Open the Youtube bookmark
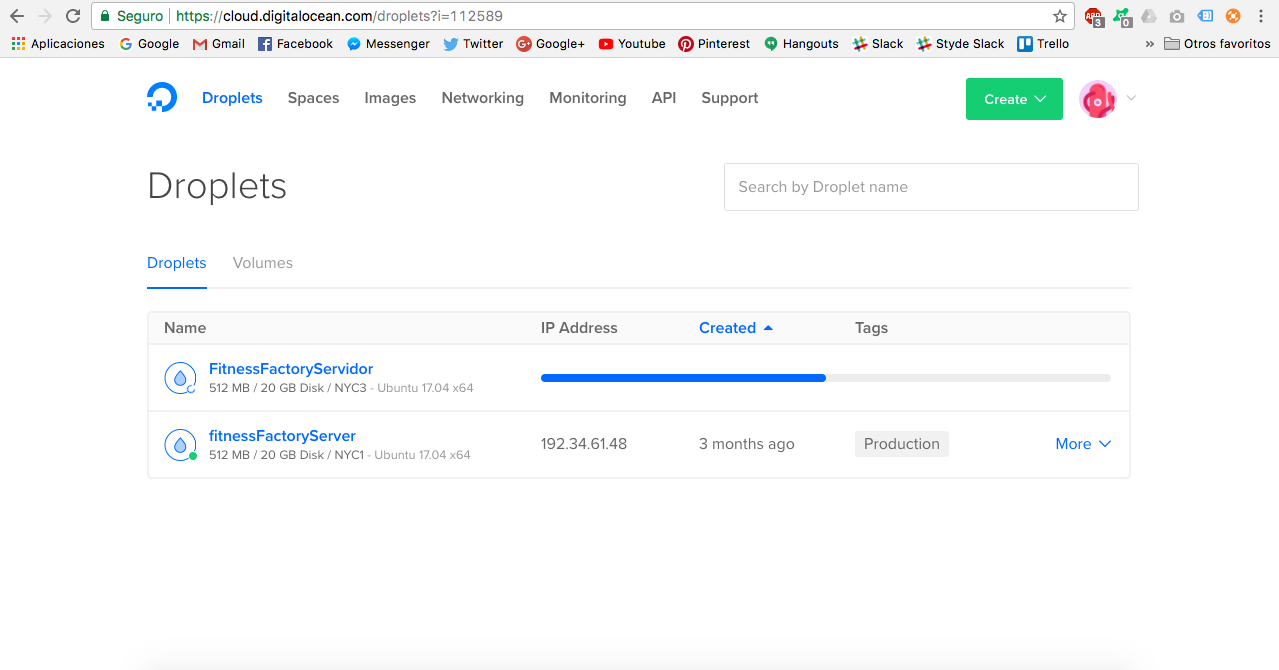The image size is (1279, 670). click(632, 44)
